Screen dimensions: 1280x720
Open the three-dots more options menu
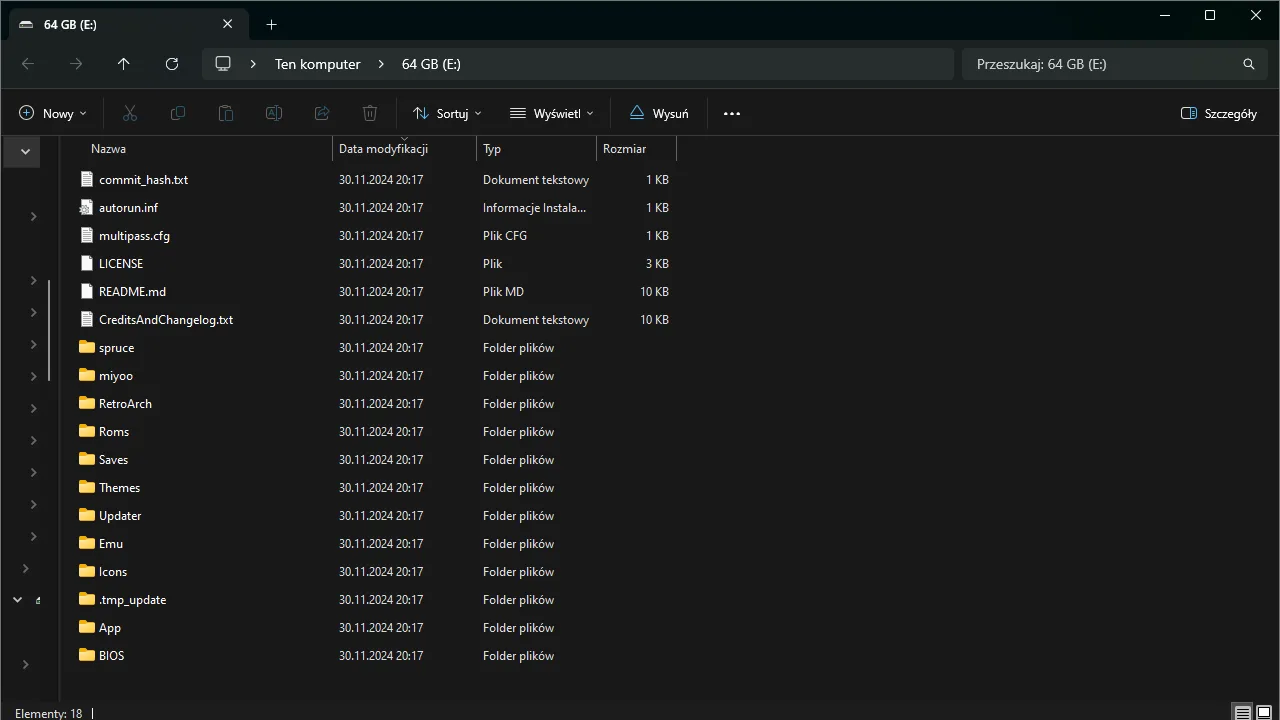(732, 114)
